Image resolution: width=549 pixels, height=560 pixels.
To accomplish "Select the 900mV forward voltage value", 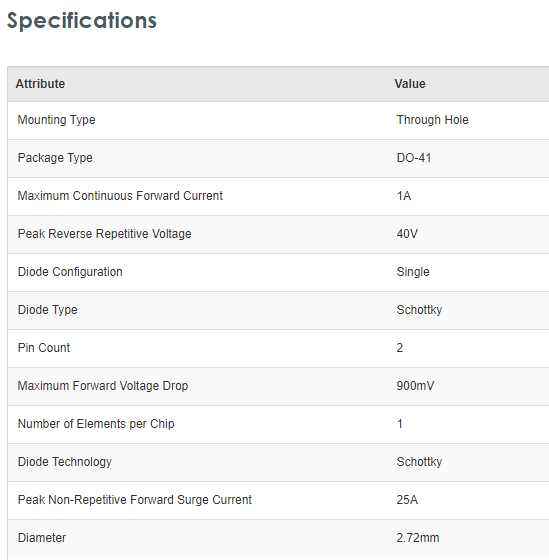I will click(x=415, y=386).
